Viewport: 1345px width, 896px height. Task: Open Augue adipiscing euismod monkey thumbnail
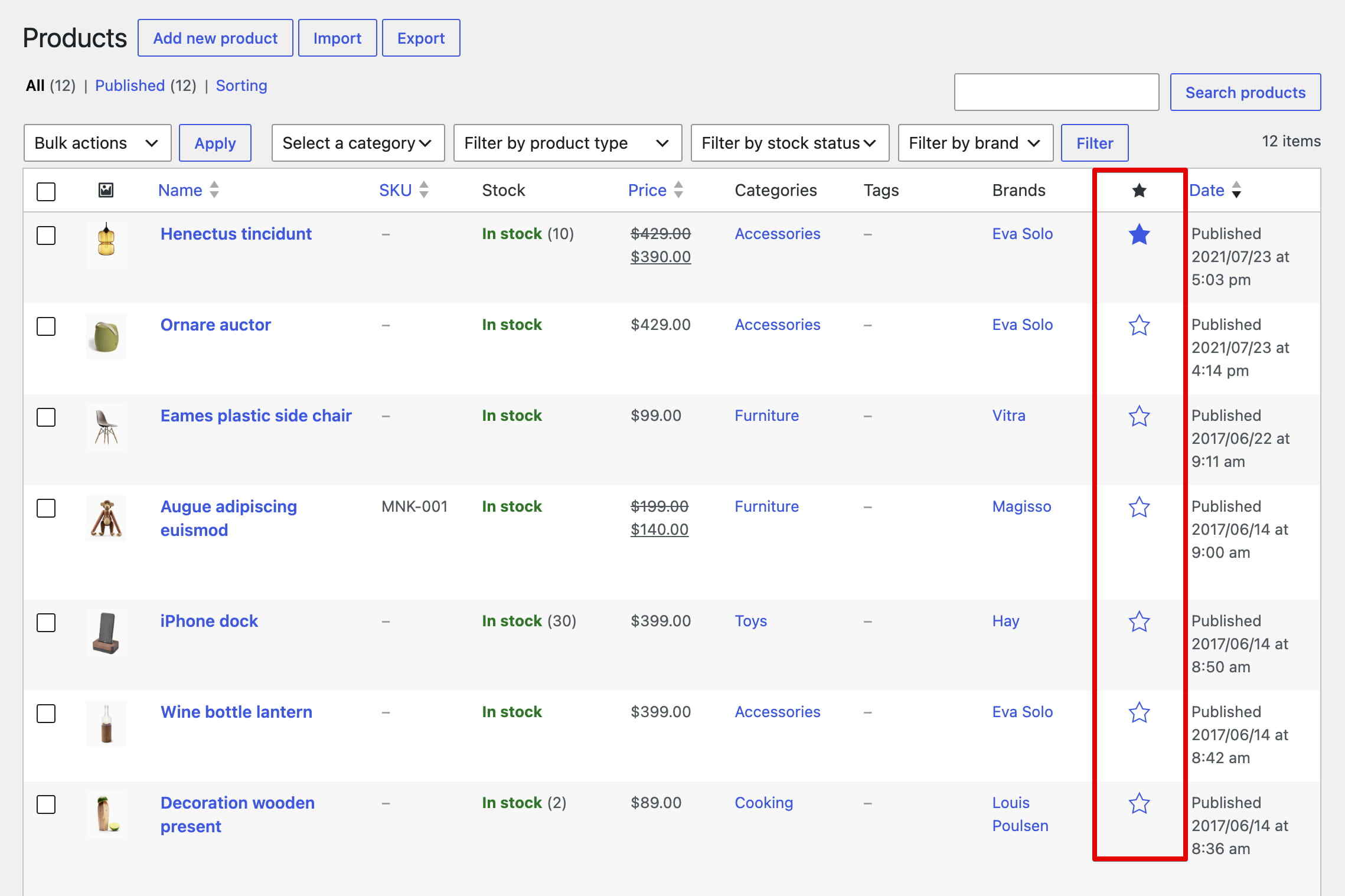[106, 518]
